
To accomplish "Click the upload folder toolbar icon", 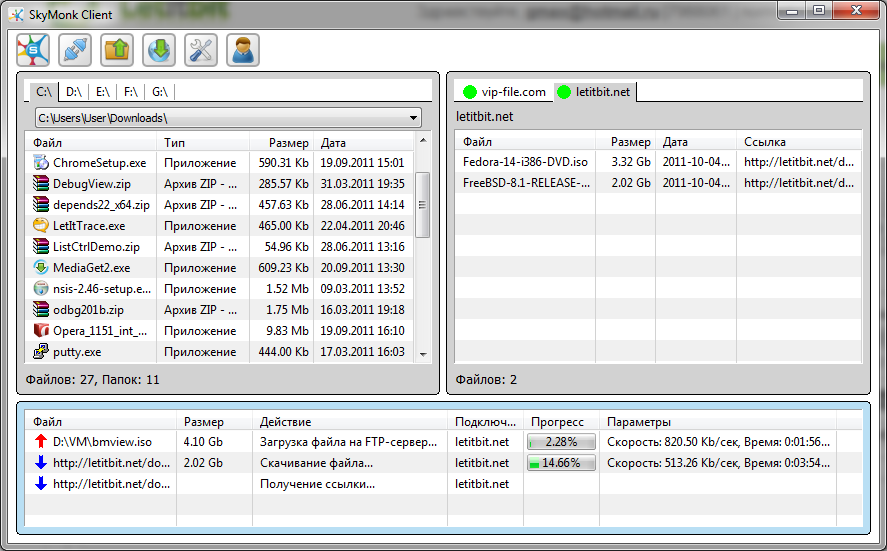I will [117, 50].
